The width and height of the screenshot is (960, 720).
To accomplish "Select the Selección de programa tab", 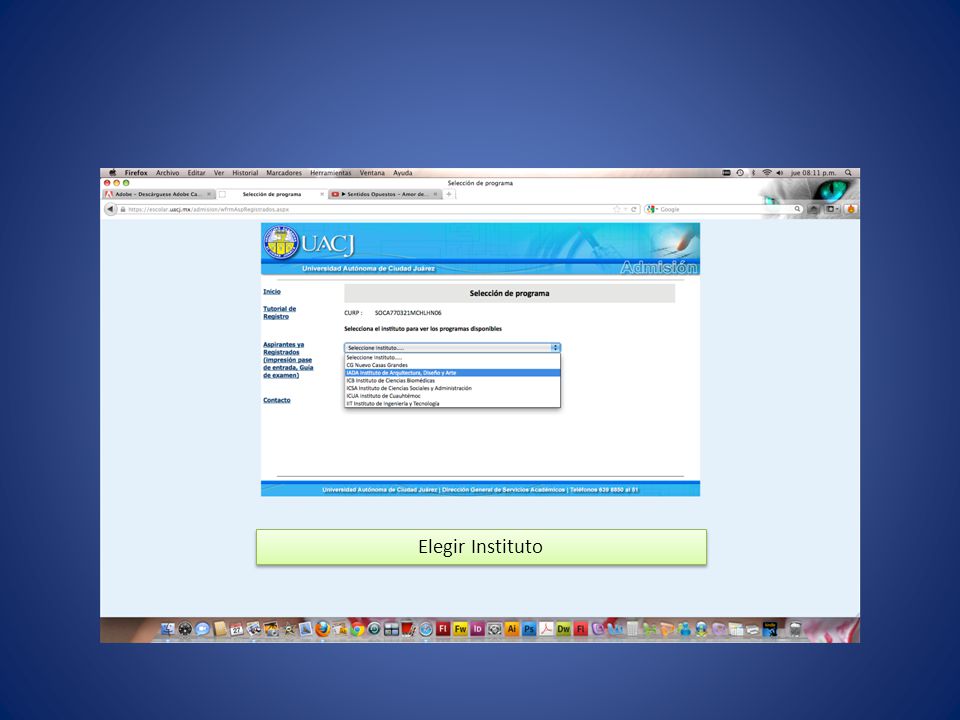I will (272, 194).
